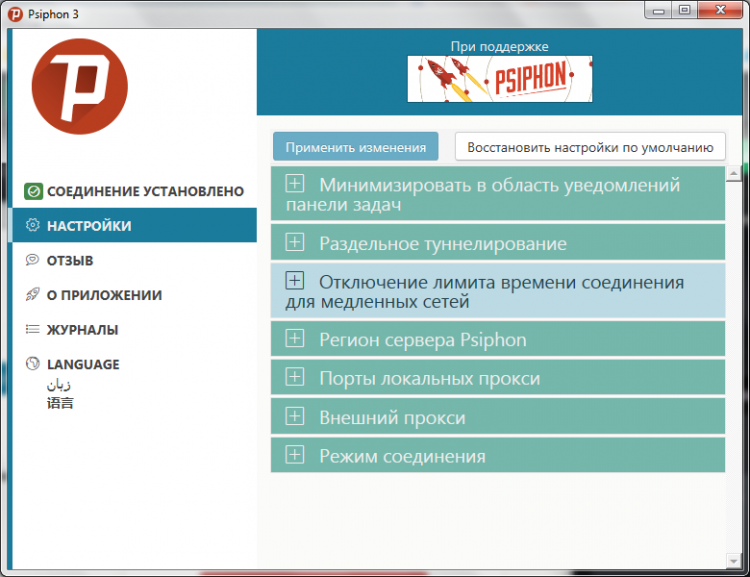Screen dimensions: 750x577
Task: Expand the Регион сервера Psiphon section
Action: tap(294, 339)
